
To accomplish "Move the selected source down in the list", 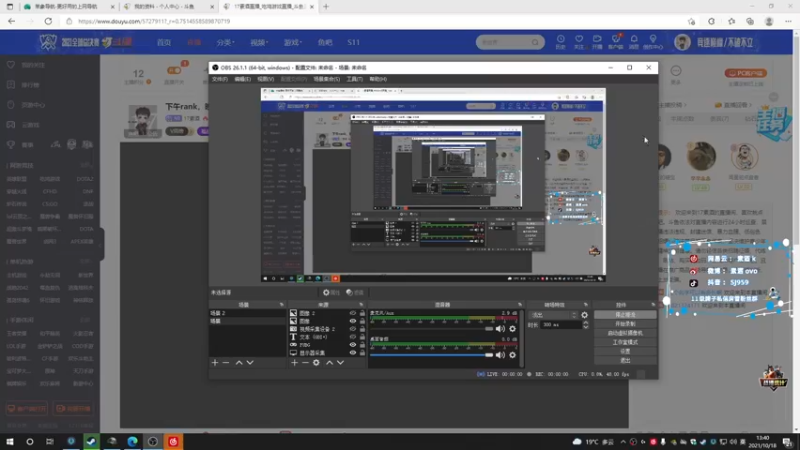I will pyautogui.click(x=340, y=363).
